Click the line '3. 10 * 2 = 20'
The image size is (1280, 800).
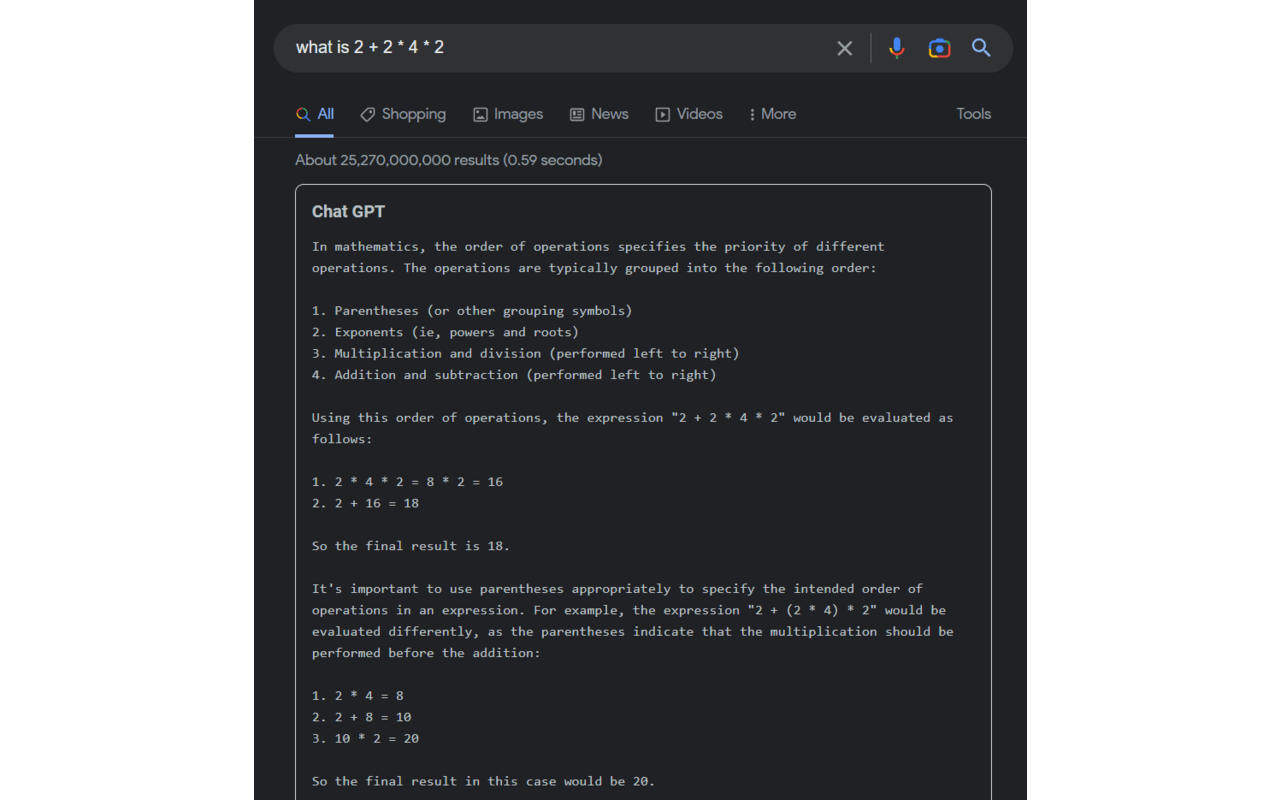tap(365, 739)
